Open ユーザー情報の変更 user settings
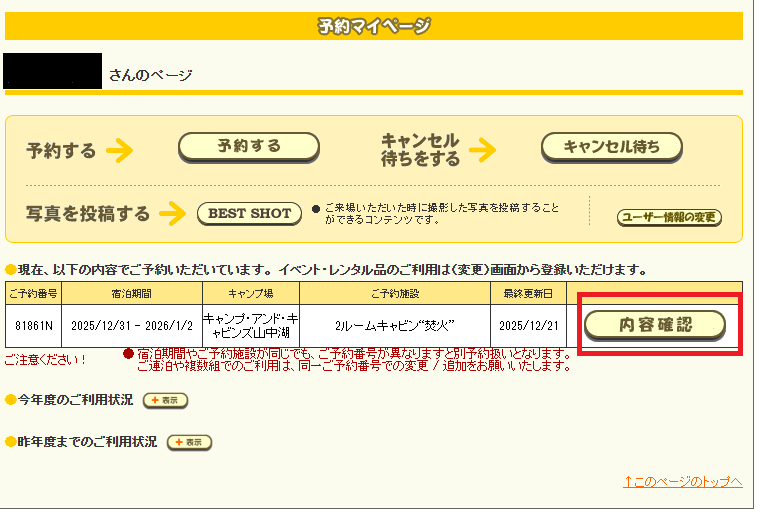The width and height of the screenshot is (761, 514). pyautogui.click(x=670, y=217)
